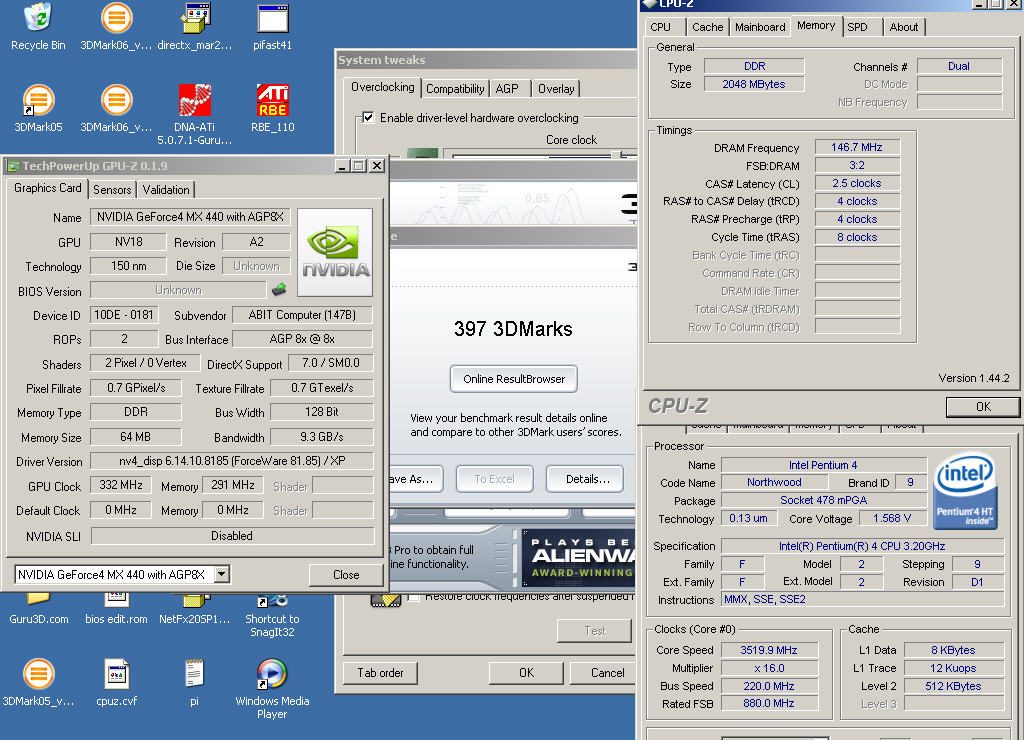Toggle Enable driver-level hardware overclocking checkbox
The width and height of the screenshot is (1024, 740).
point(368,118)
